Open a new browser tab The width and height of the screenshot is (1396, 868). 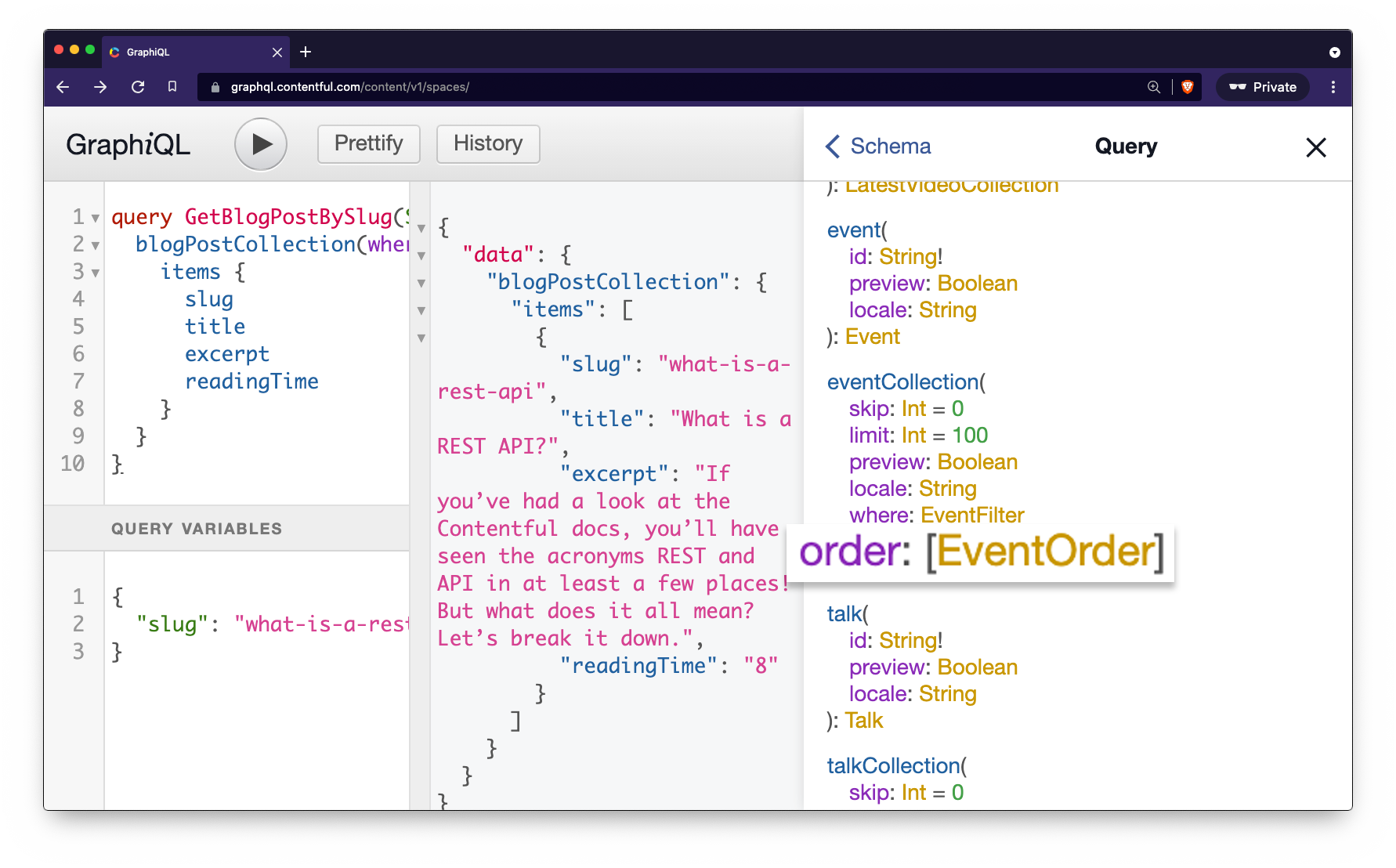[x=306, y=52]
